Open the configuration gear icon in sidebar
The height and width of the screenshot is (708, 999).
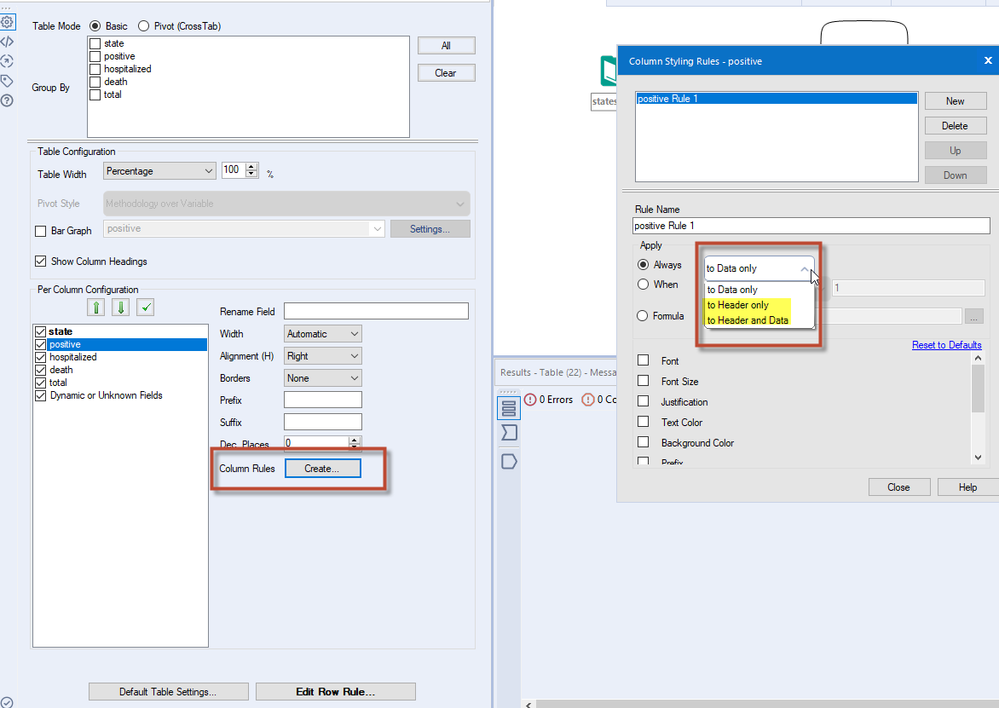pyautogui.click(x=7, y=22)
